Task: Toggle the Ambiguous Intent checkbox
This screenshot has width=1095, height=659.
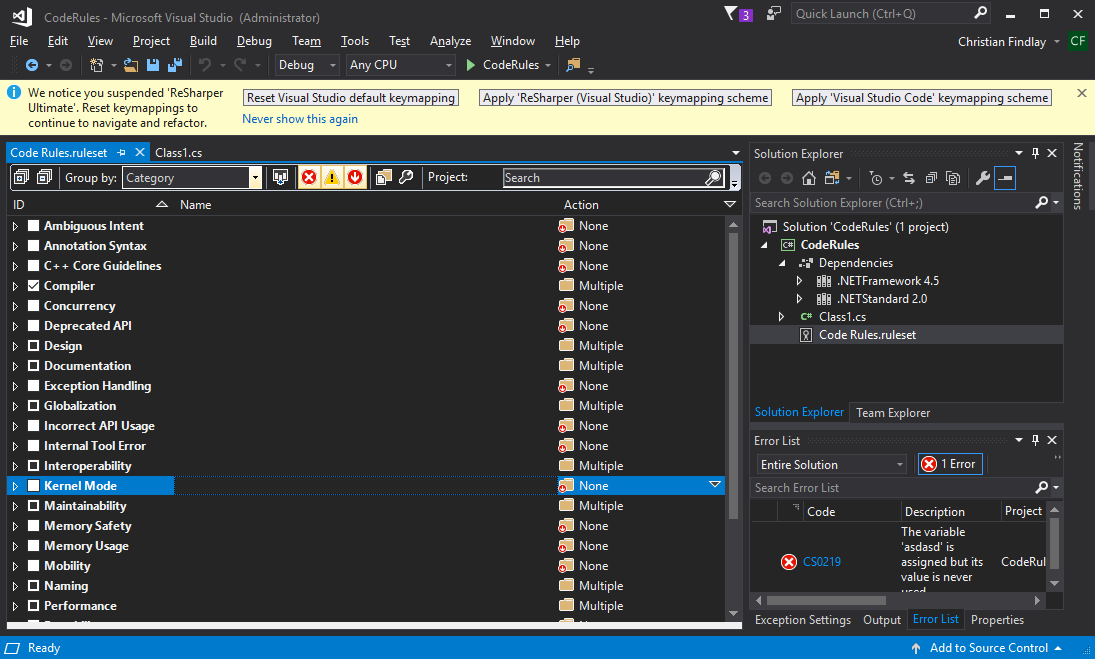Action: pos(34,226)
